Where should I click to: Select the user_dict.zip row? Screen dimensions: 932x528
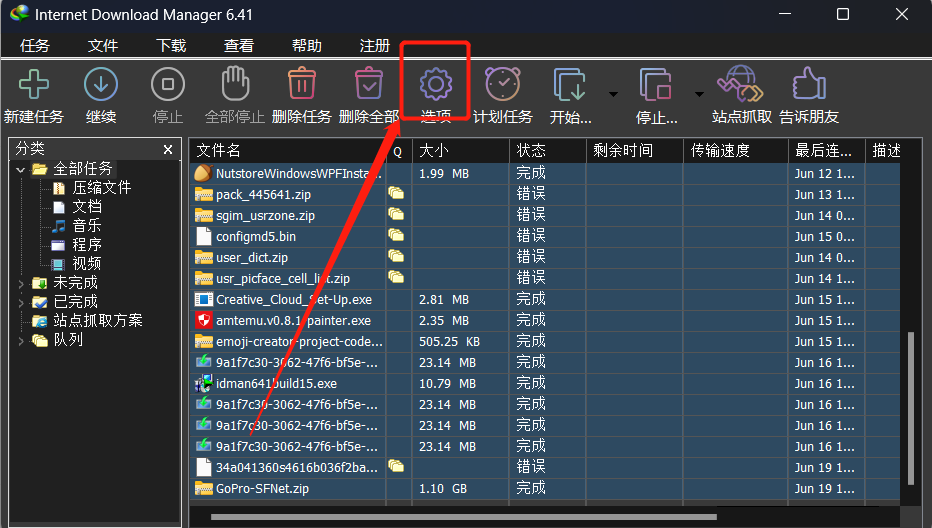544,257
